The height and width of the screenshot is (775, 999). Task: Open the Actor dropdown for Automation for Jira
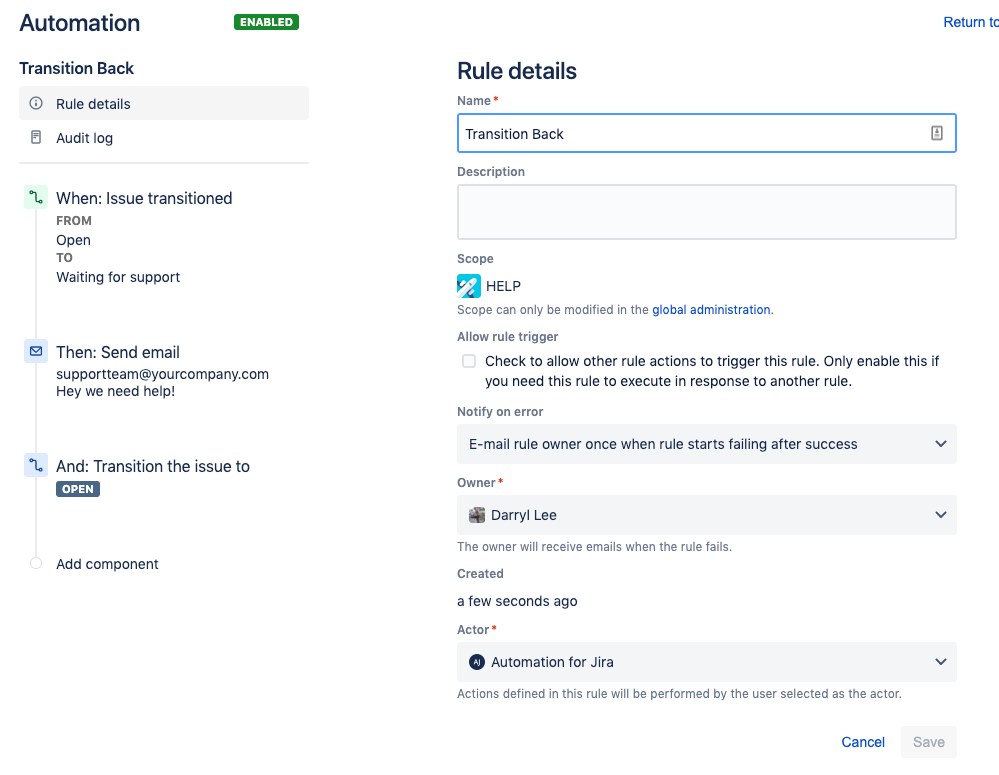[706, 662]
